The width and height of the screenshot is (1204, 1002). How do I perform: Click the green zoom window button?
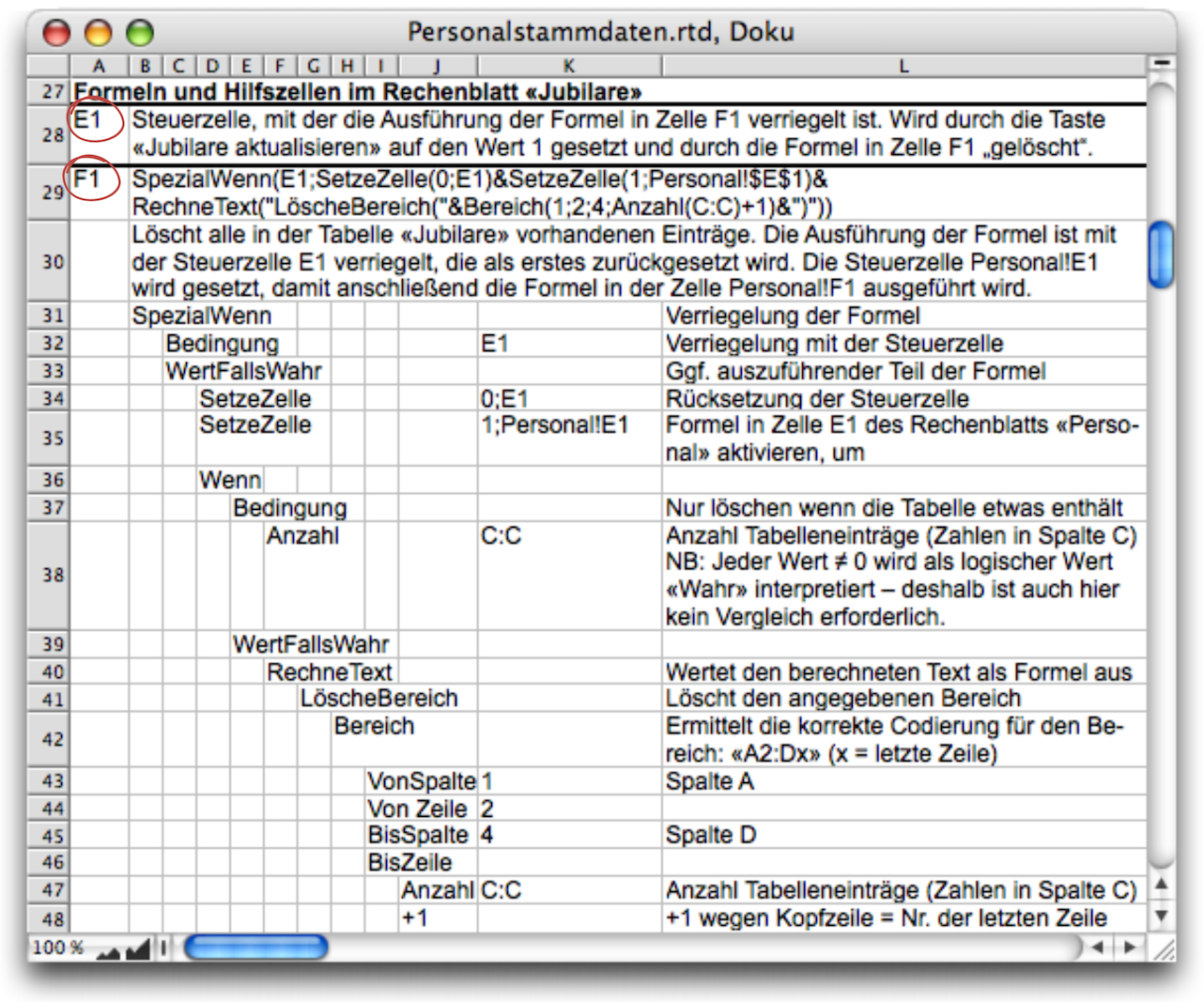(140, 34)
